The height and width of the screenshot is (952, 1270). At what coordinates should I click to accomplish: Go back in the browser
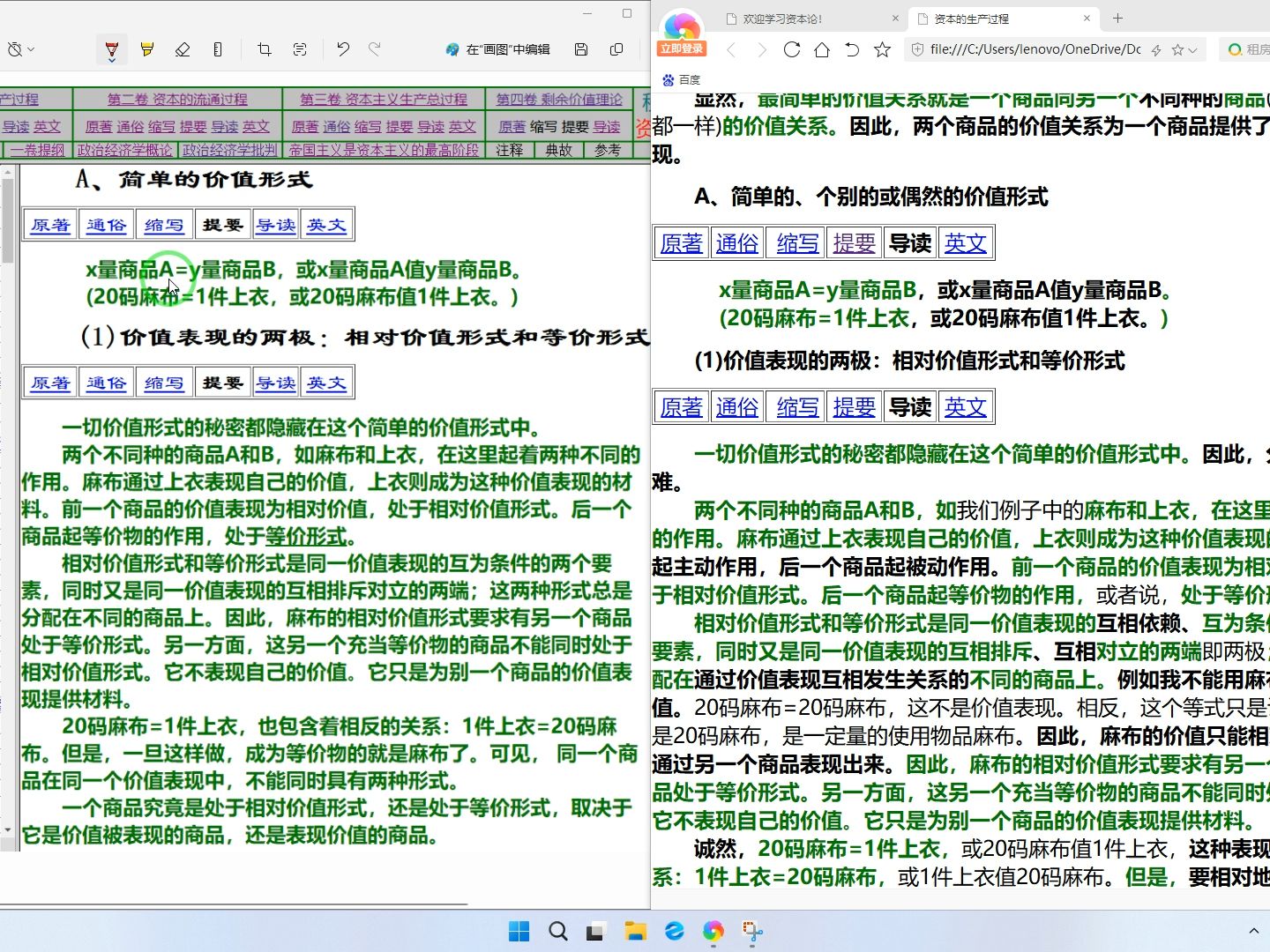click(x=731, y=49)
